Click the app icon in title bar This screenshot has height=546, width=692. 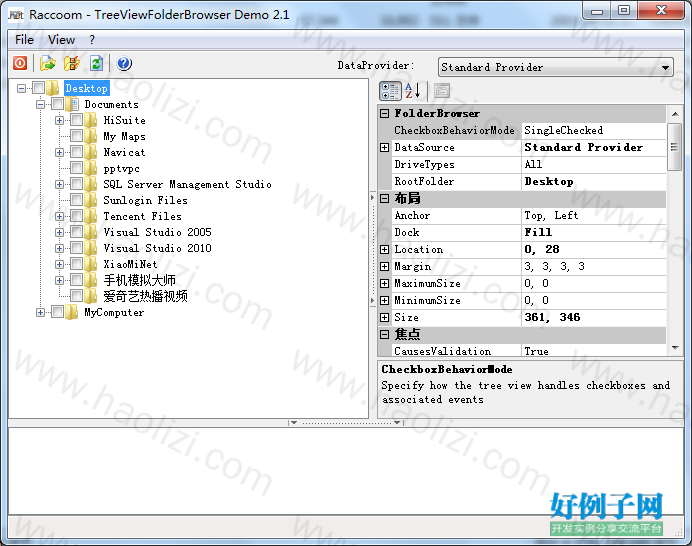pyautogui.click(x=16, y=15)
